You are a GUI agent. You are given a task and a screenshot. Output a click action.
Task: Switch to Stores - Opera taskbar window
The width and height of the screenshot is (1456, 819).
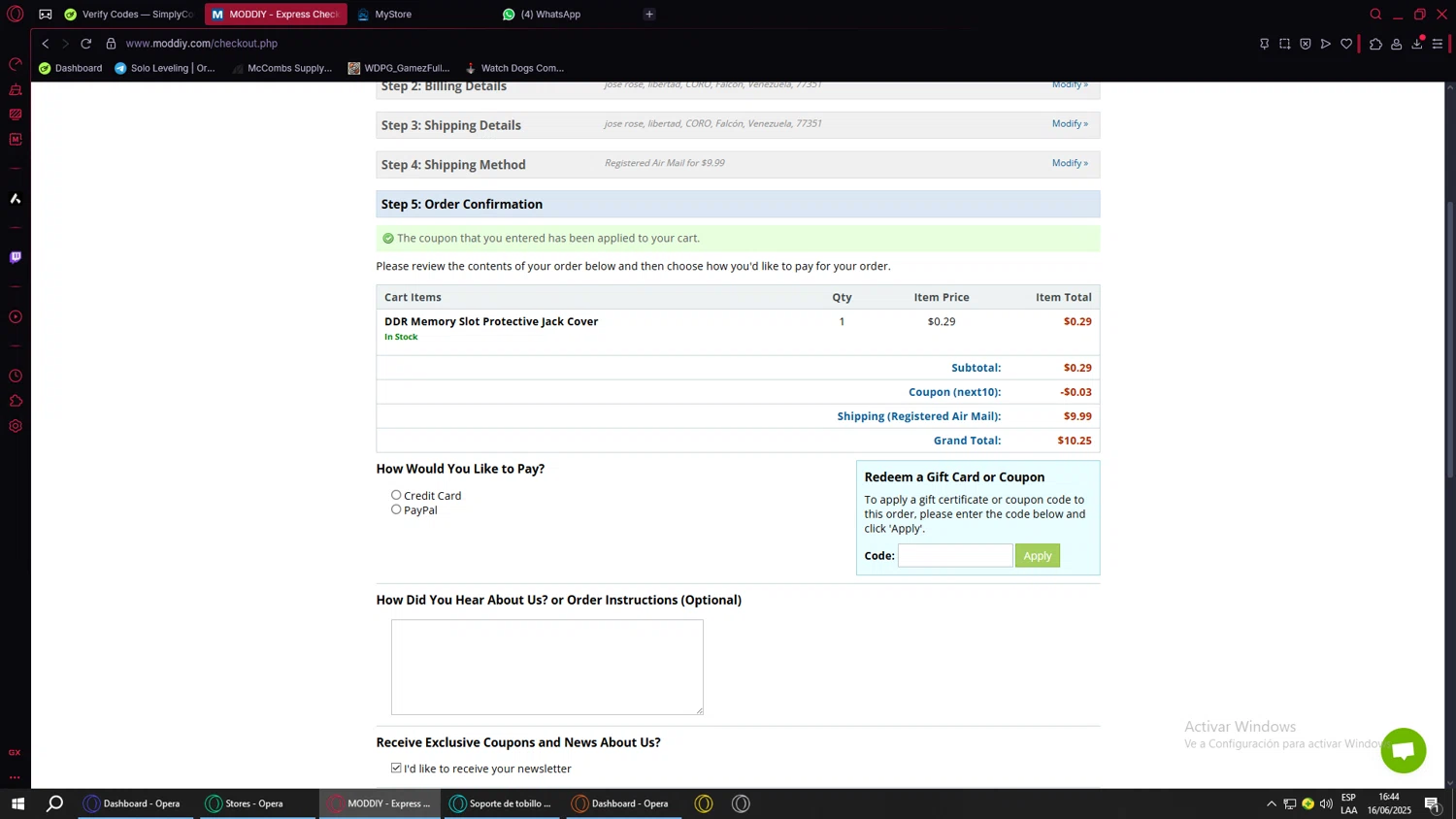tap(258, 803)
